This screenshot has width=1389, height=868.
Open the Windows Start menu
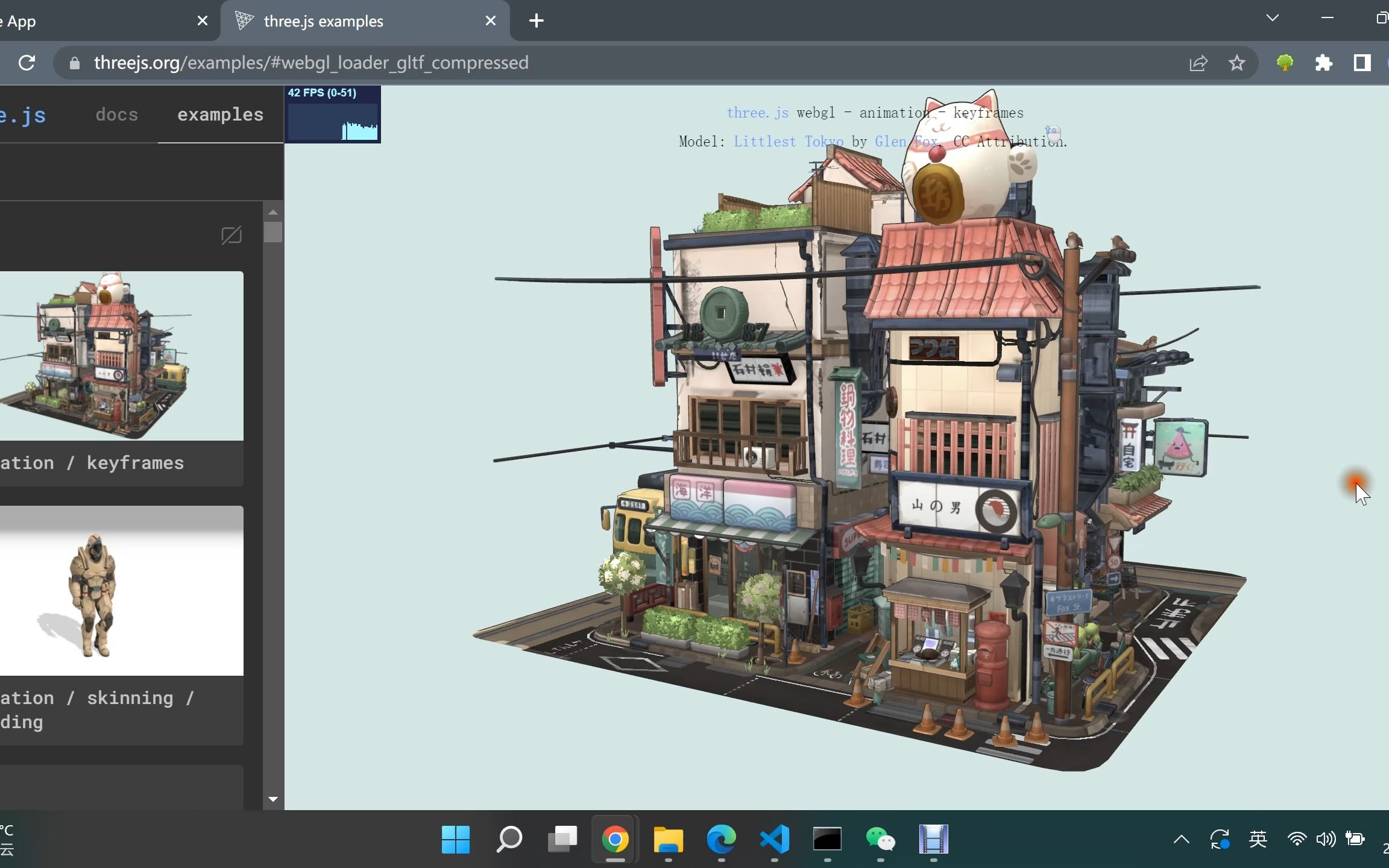click(456, 839)
